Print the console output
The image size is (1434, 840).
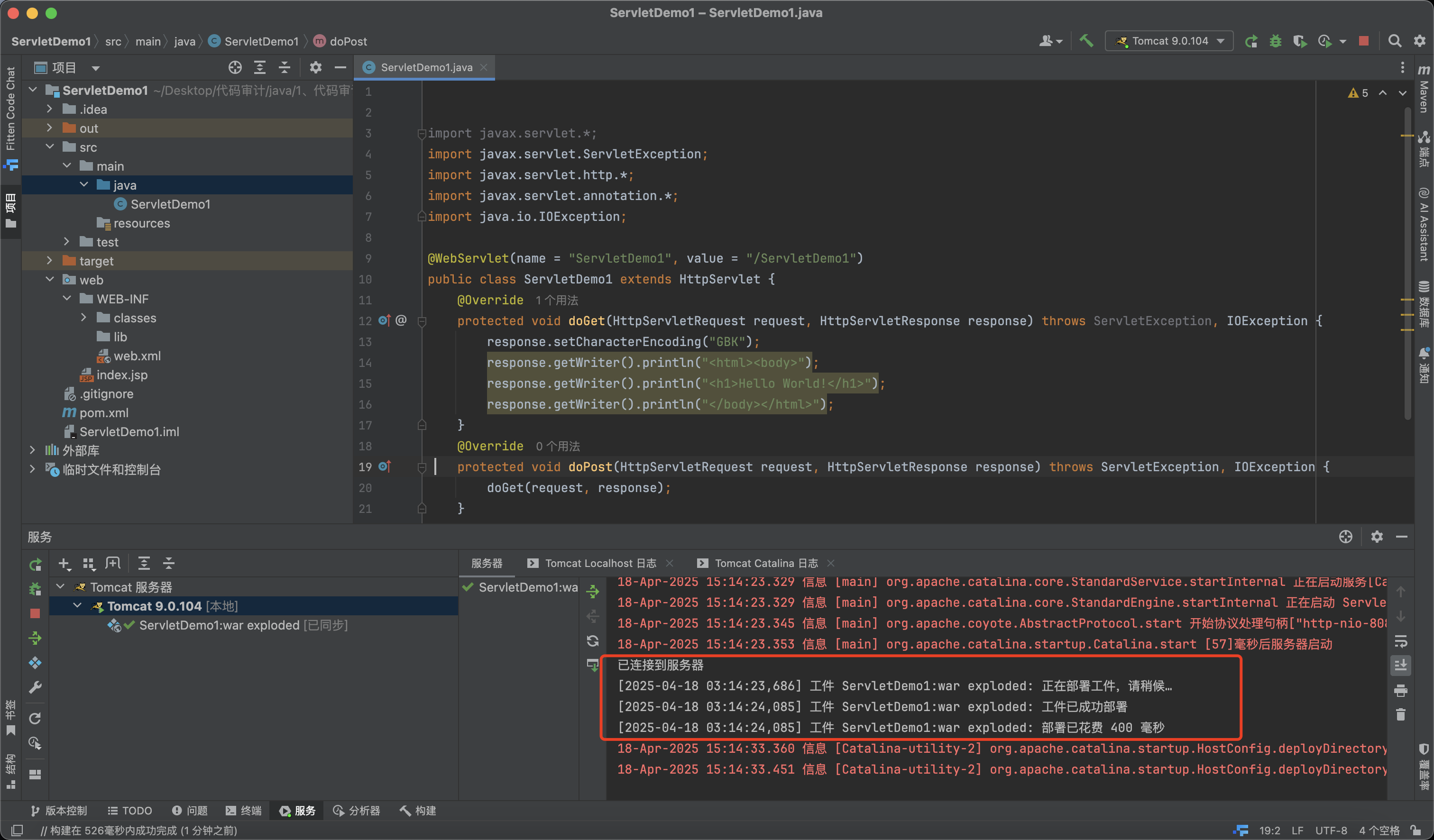click(1401, 690)
